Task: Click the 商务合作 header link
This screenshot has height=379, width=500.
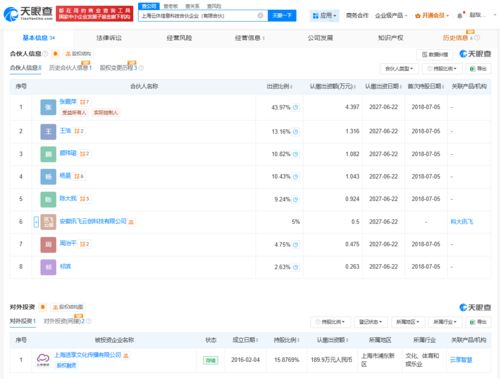Action: (357, 15)
